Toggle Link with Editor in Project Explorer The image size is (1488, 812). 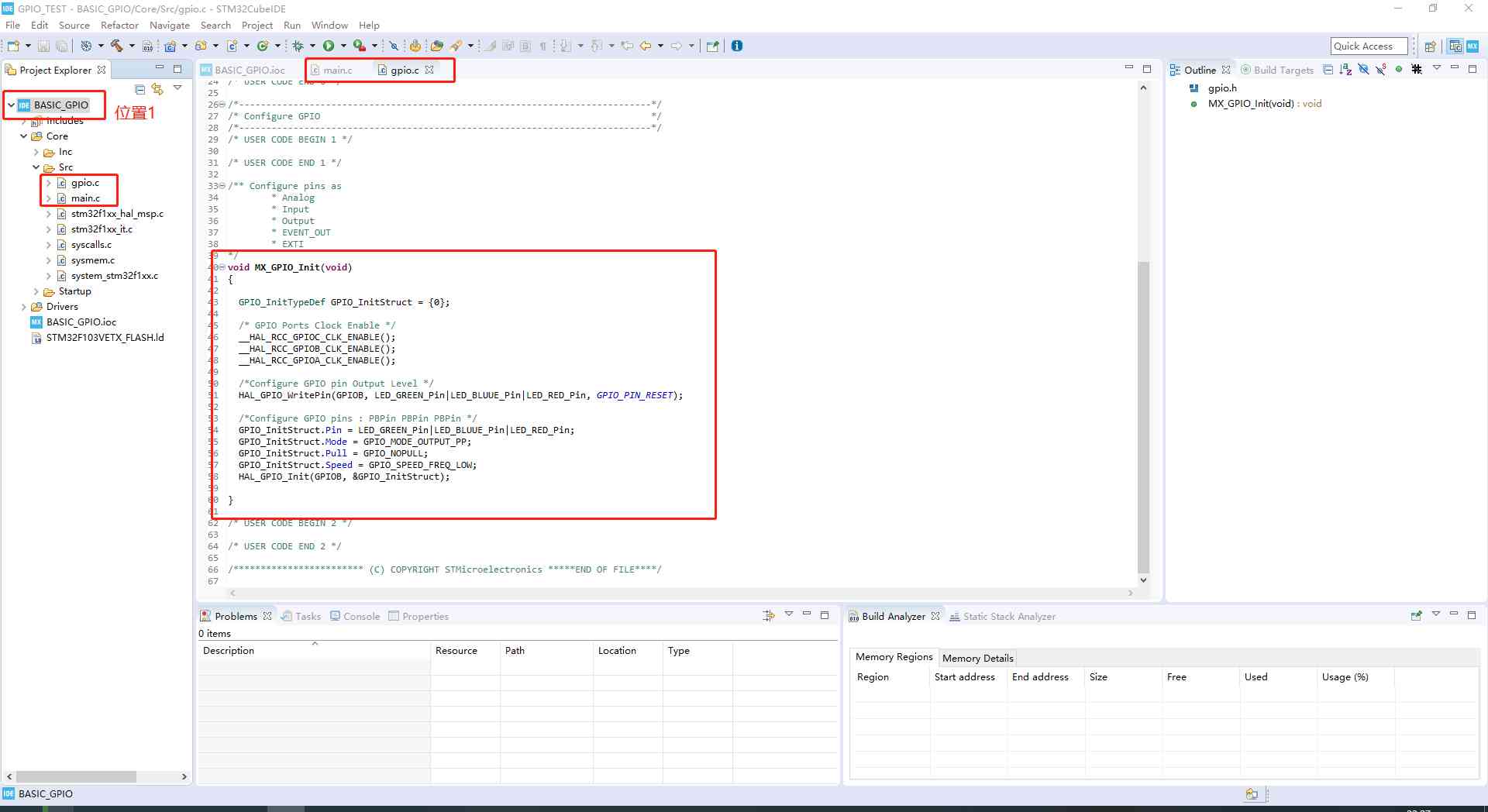[x=157, y=89]
